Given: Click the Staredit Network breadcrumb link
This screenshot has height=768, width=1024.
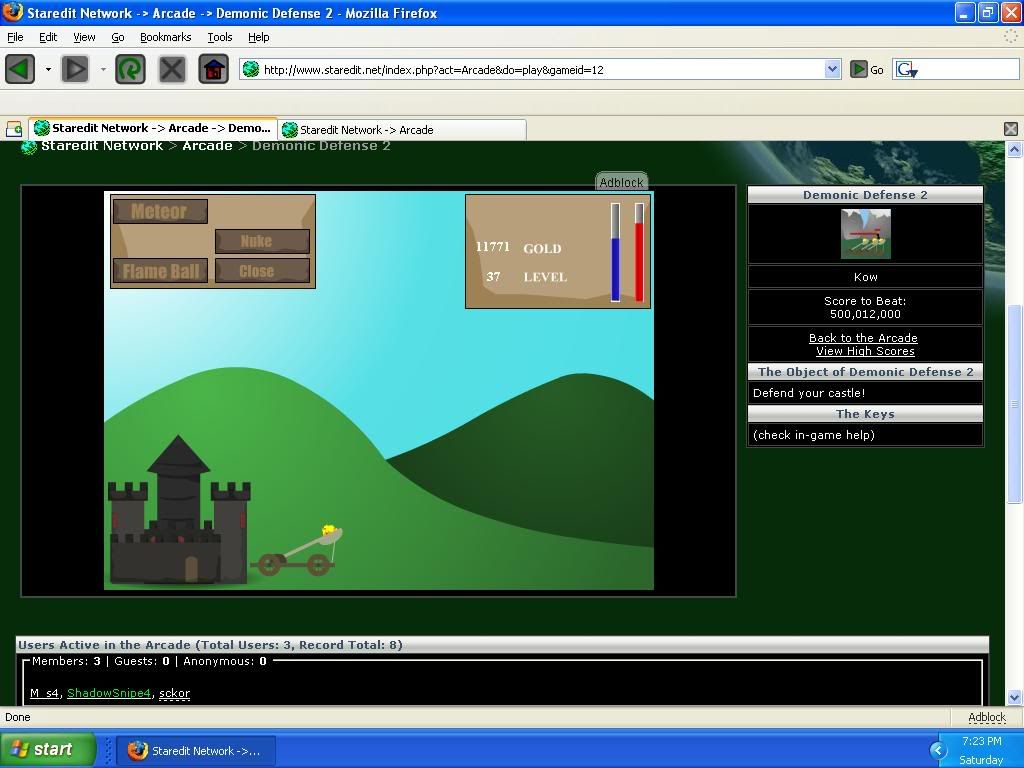Looking at the screenshot, I should pos(102,146).
